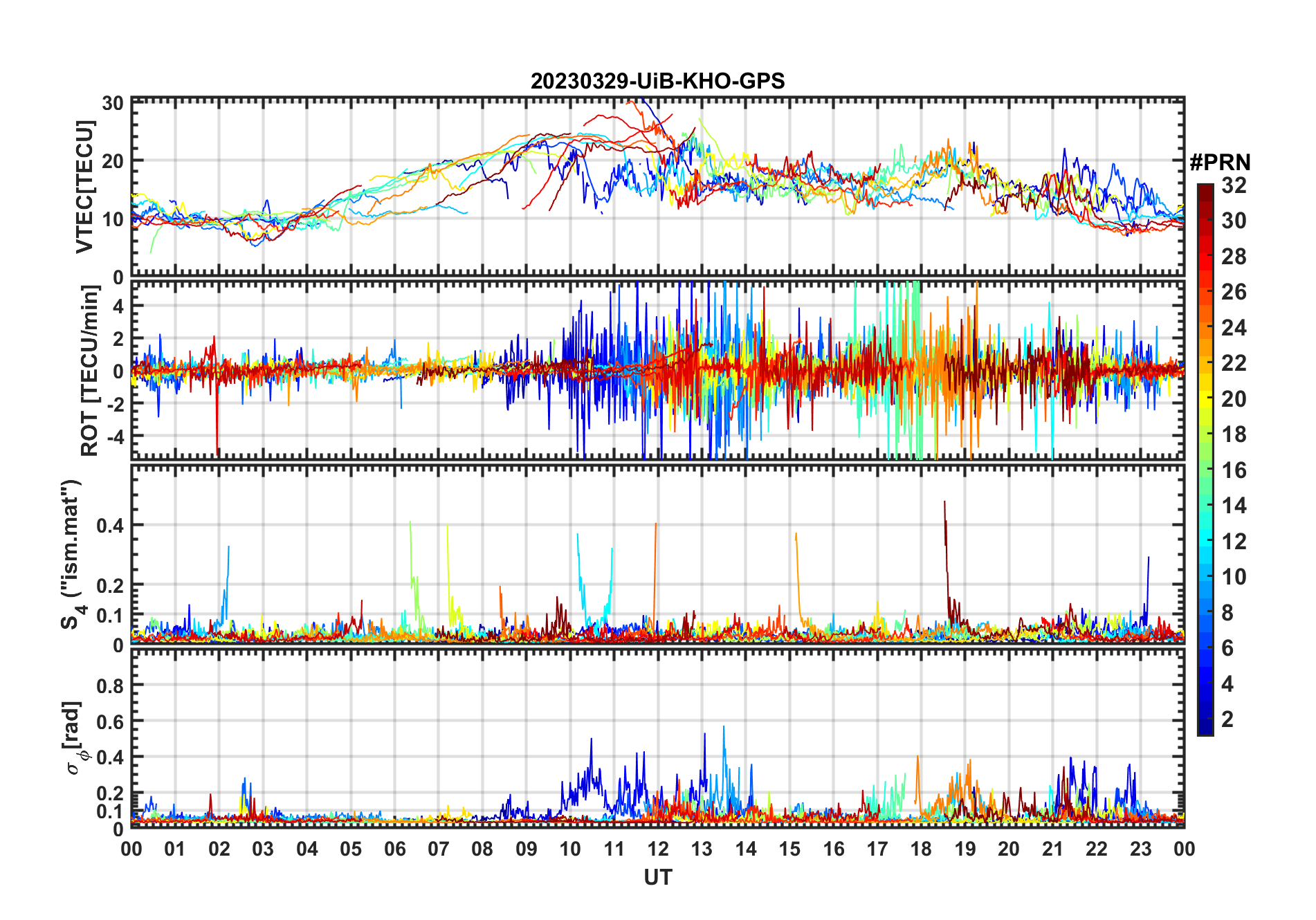Pick the dark blue bottom of the PRN colorbar

(x=1205, y=730)
